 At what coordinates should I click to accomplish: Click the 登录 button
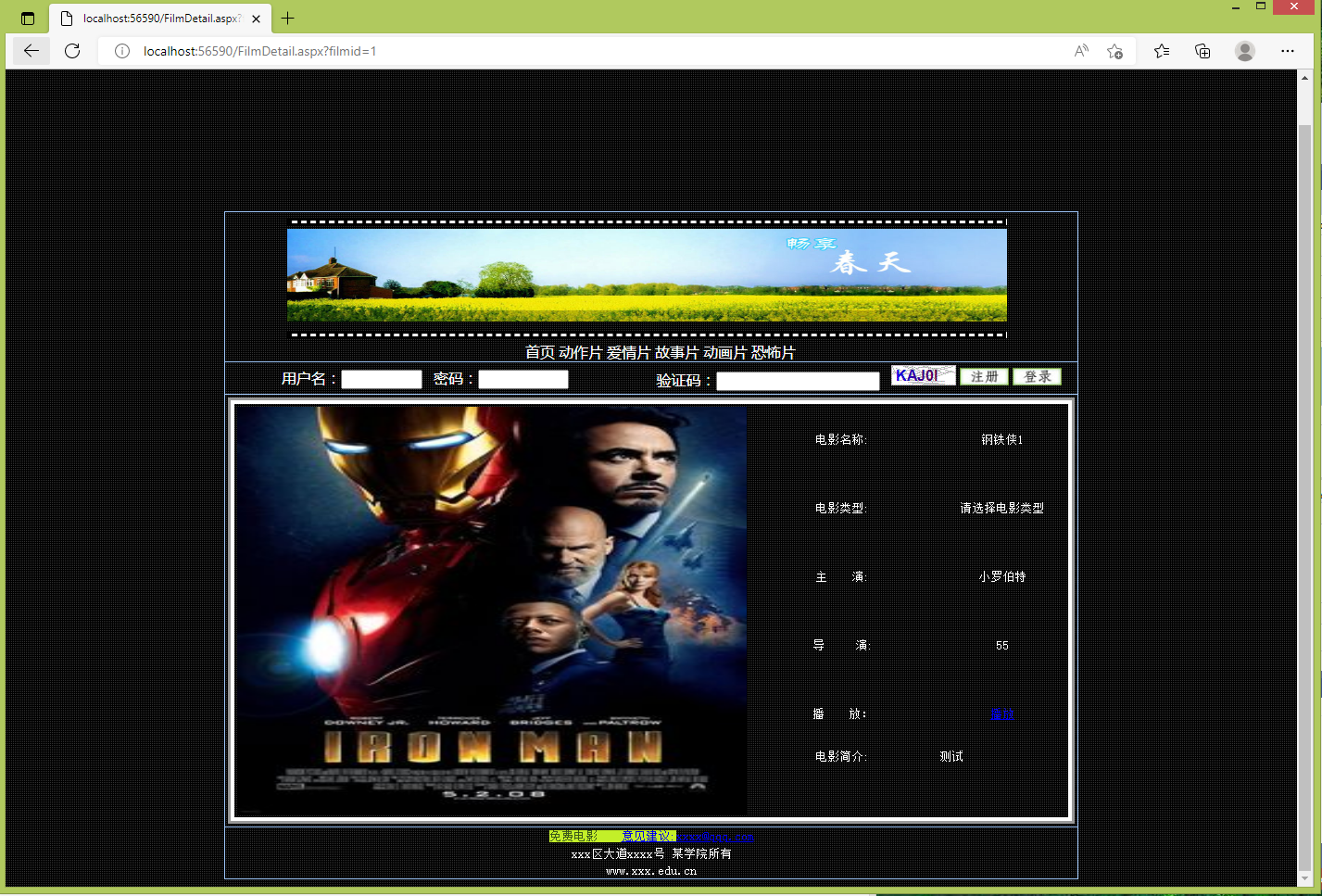tap(1037, 376)
